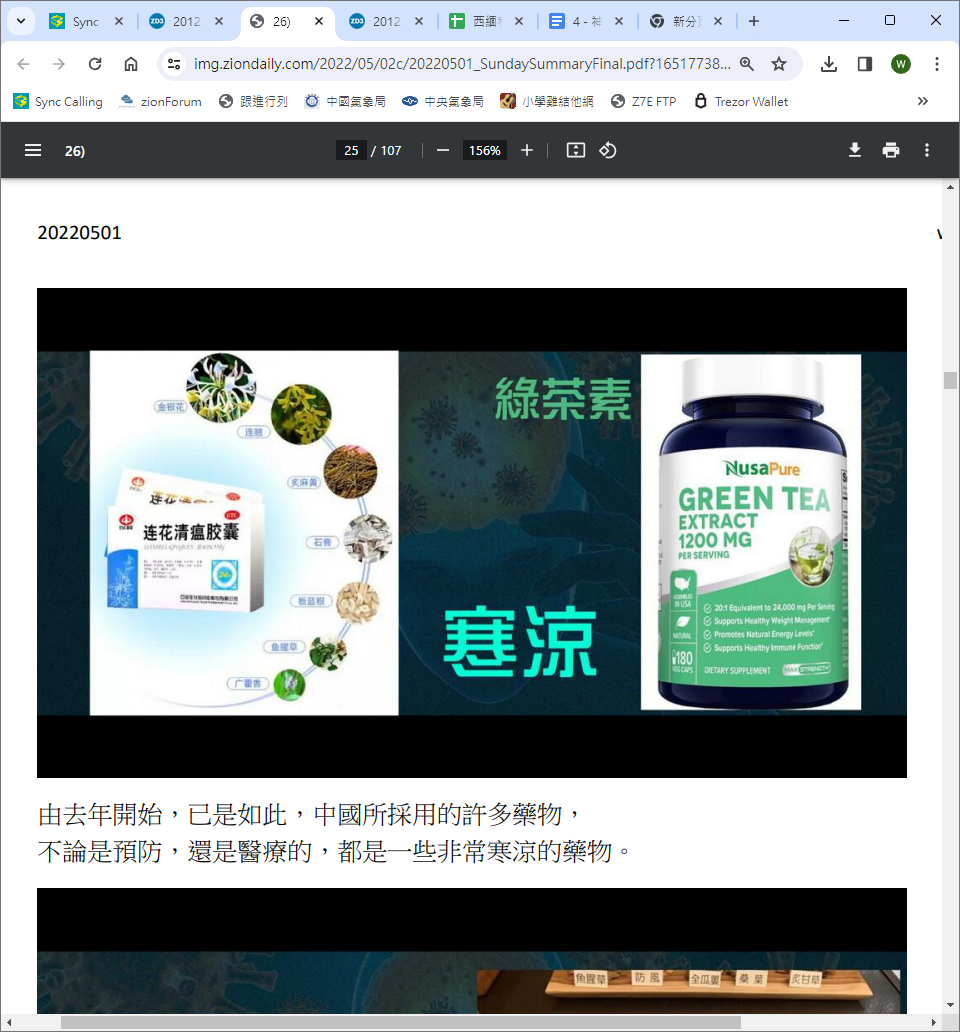960x1032 pixels.
Task: Switch to the second 2012 tab
Action: coord(374,21)
